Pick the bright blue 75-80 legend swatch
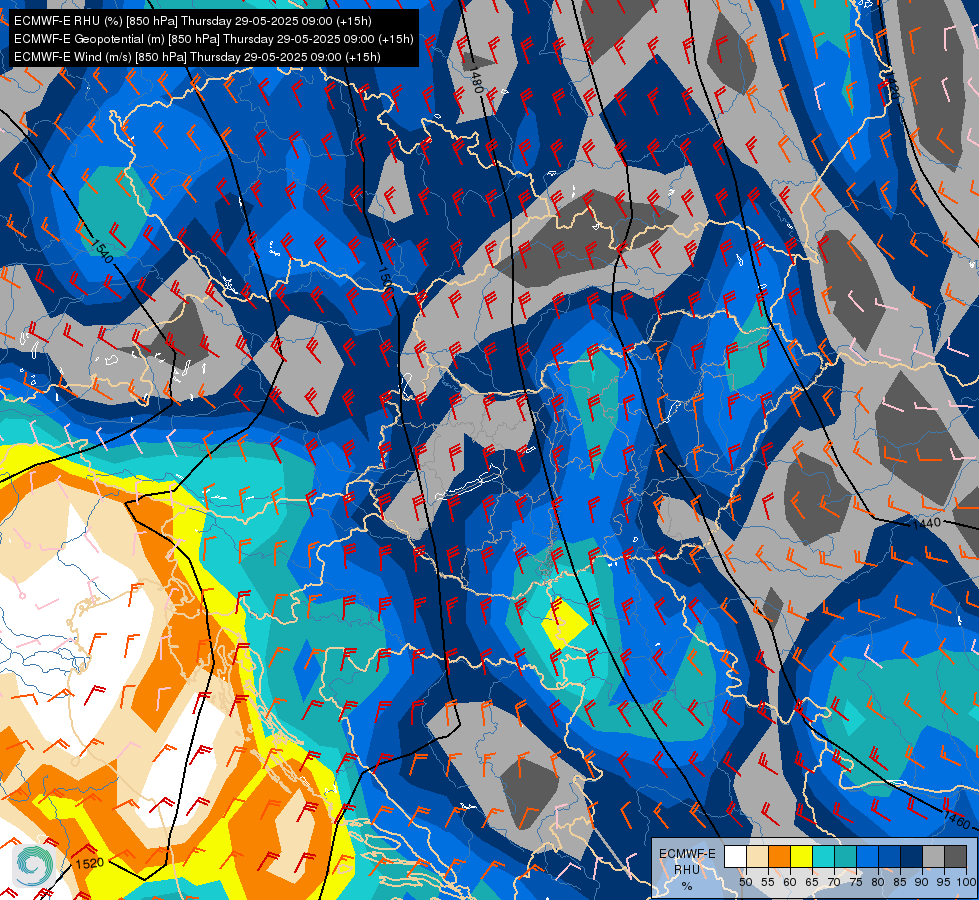 click(x=867, y=856)
